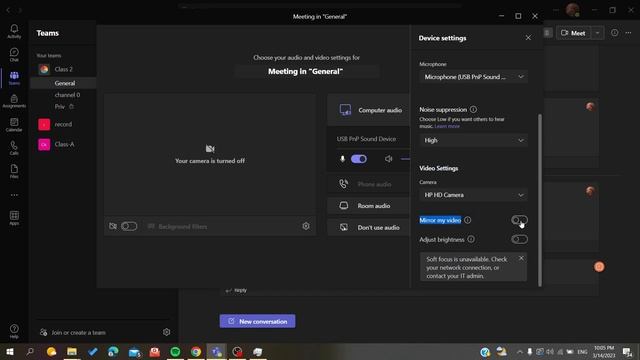Open team settings gear near Join team
Screen dimensions: 640x360
[x=166, y=332]
